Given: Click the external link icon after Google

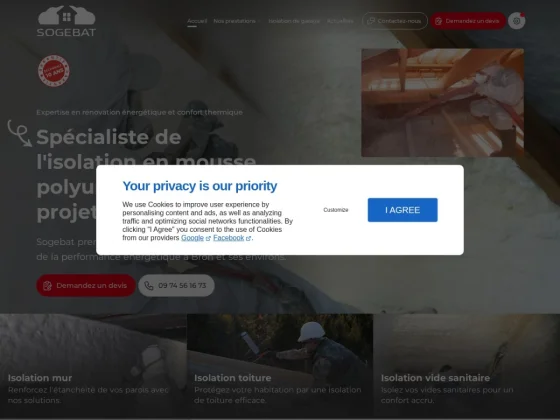Looking at the screenshot, I should [x=208, y=238].
